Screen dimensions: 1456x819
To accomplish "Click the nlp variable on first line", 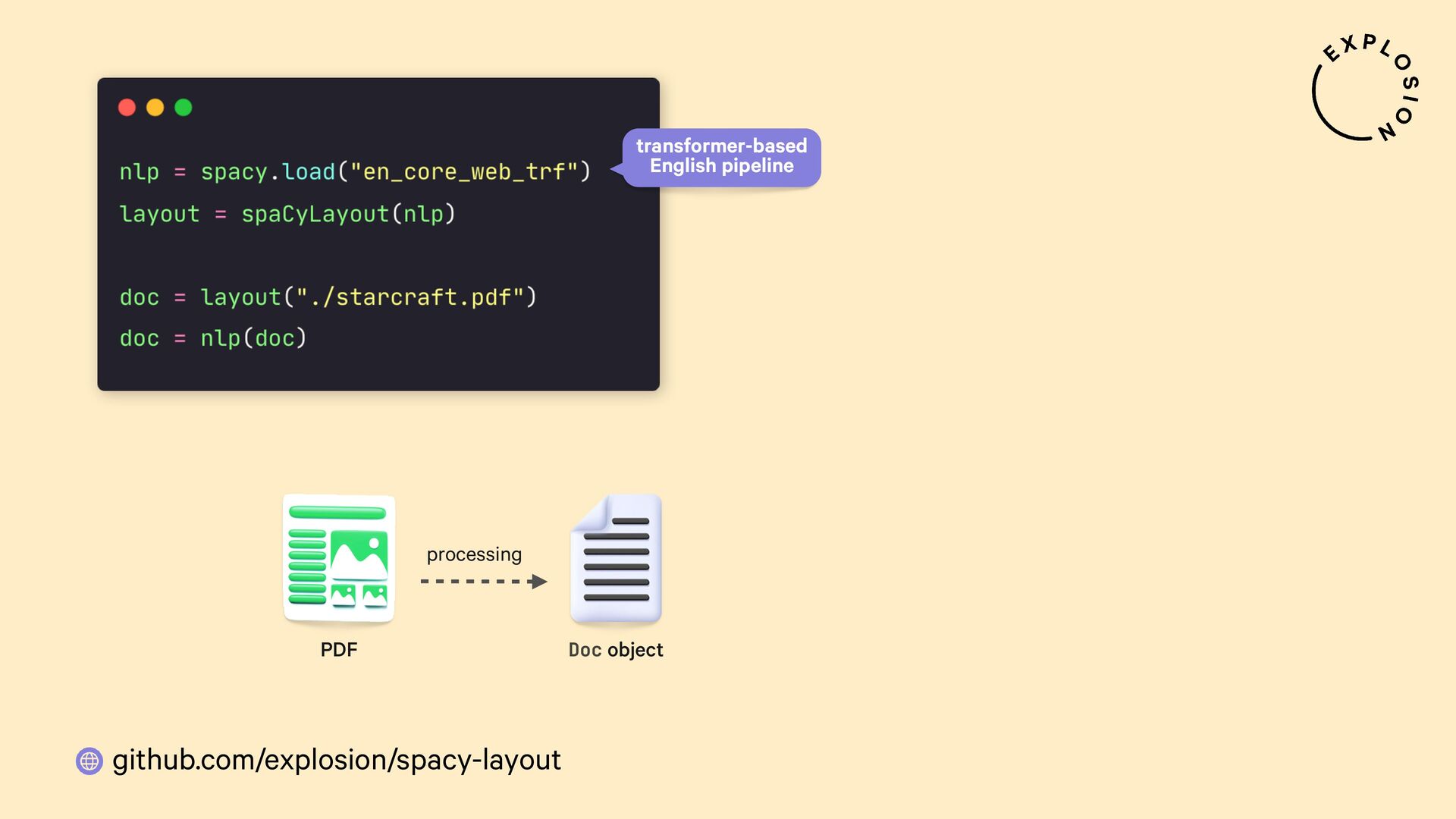I will (x=140, y=172).
